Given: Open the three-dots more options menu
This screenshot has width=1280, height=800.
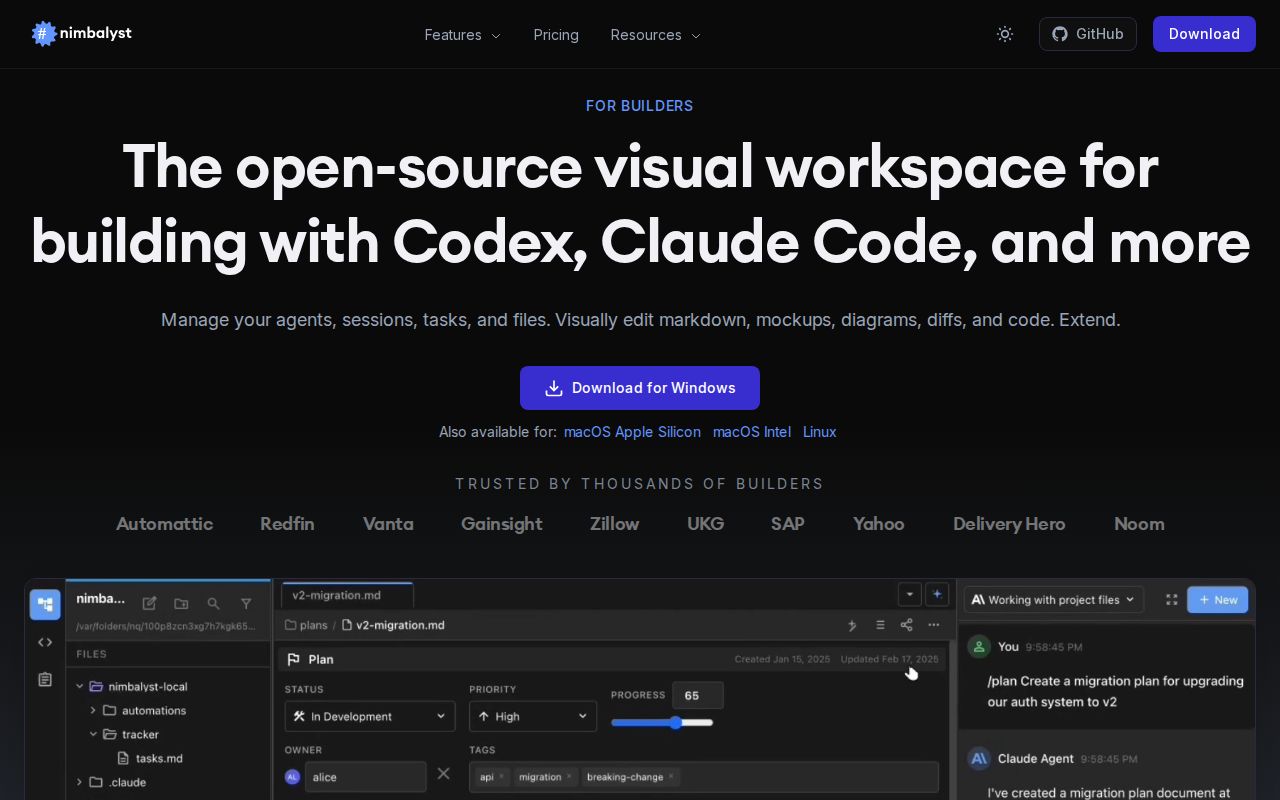Looking at the screenshot, I should click(934, 625).
